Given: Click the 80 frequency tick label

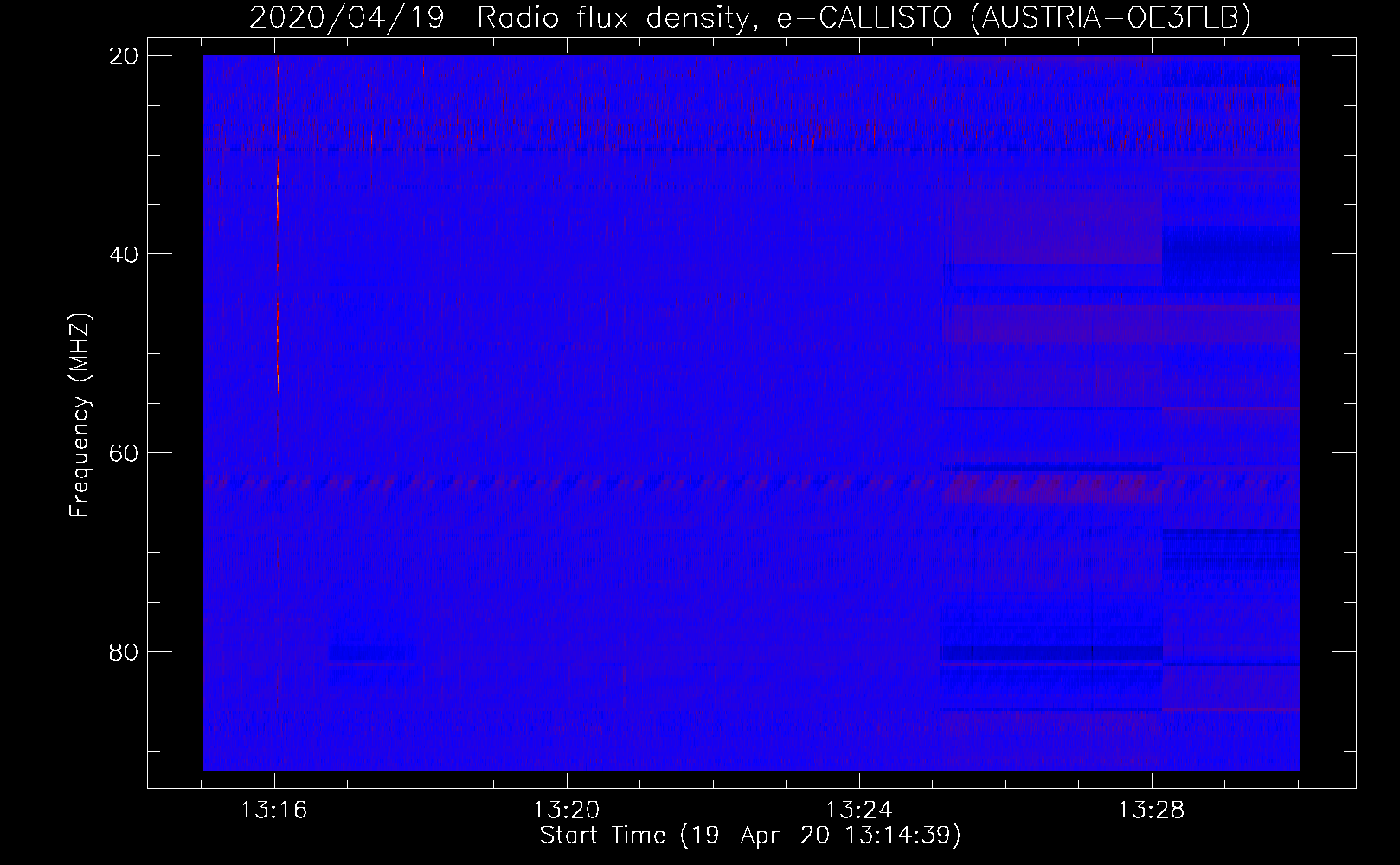Looking at the screenshot, I should [x=124, y=651].
